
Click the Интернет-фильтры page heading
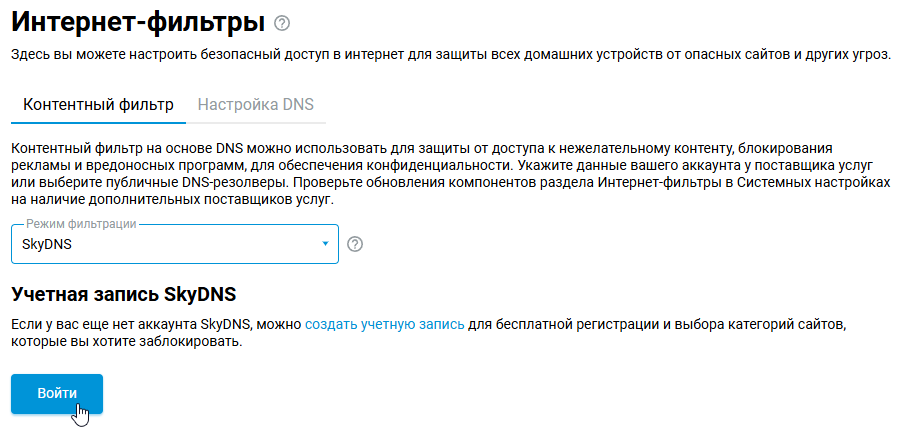138,22
